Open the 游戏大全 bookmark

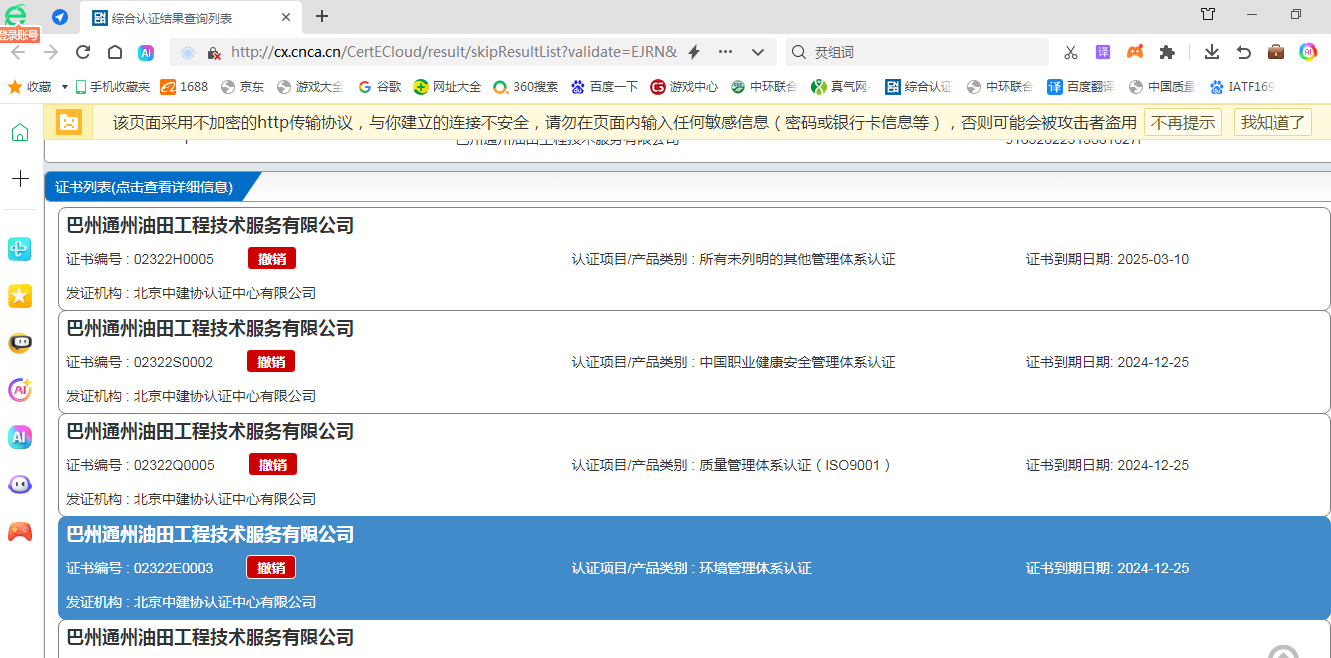tap(310, 87)
